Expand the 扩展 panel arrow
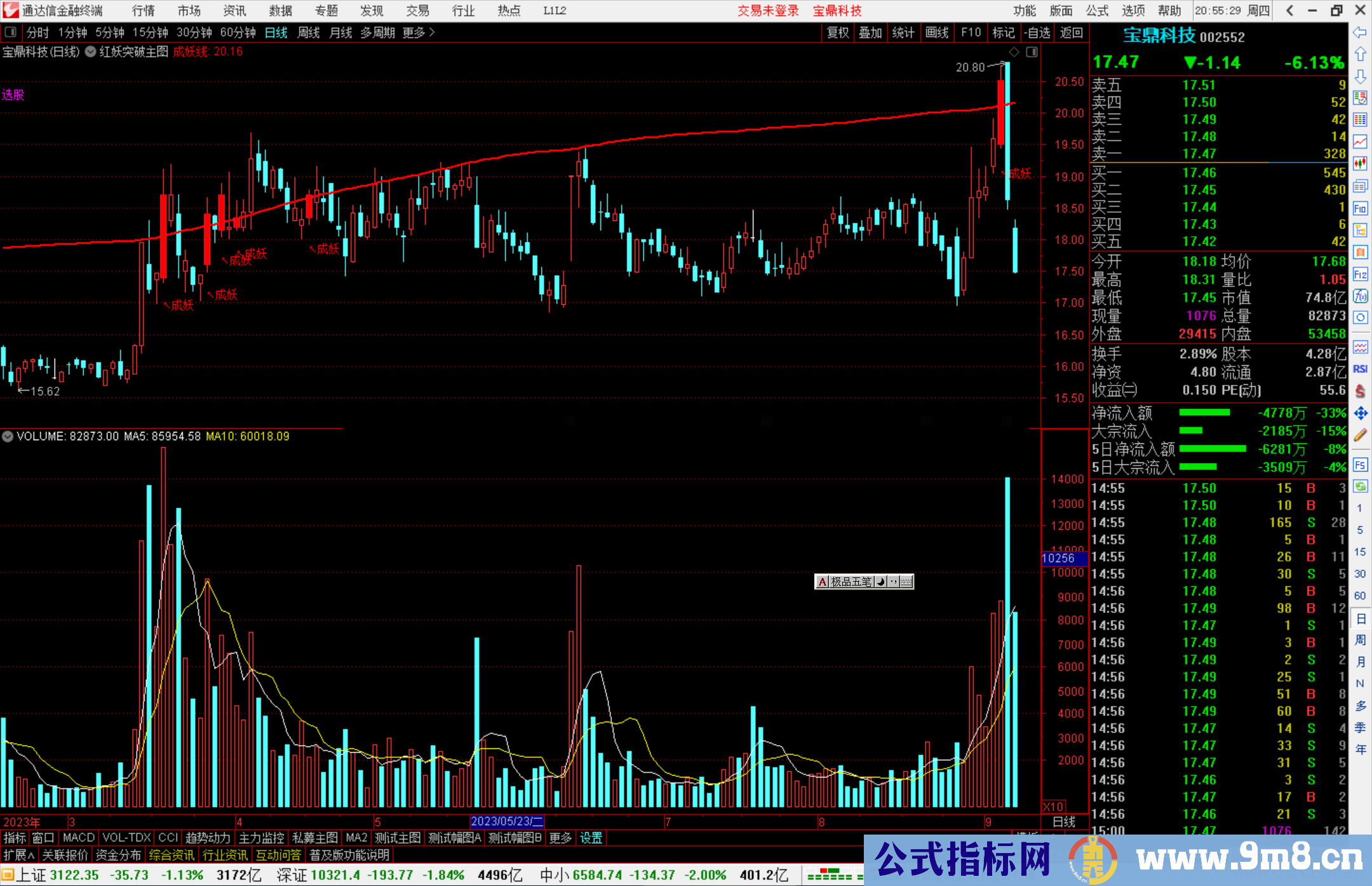 [19, 856]
